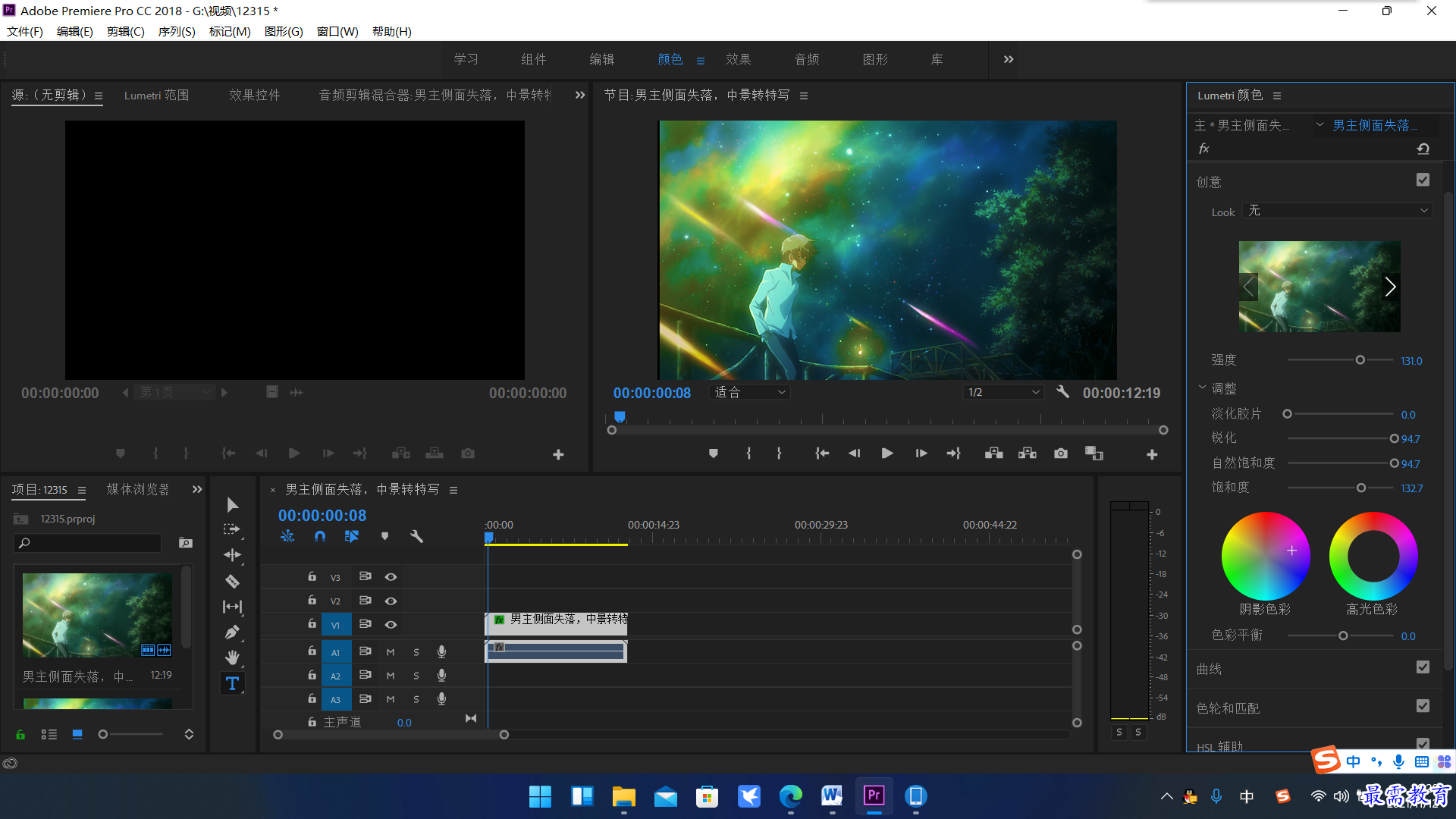Toggle the 曲线 section checkbox
Viewport: 1456px width, 819px height.
[x=1423, y=667]
